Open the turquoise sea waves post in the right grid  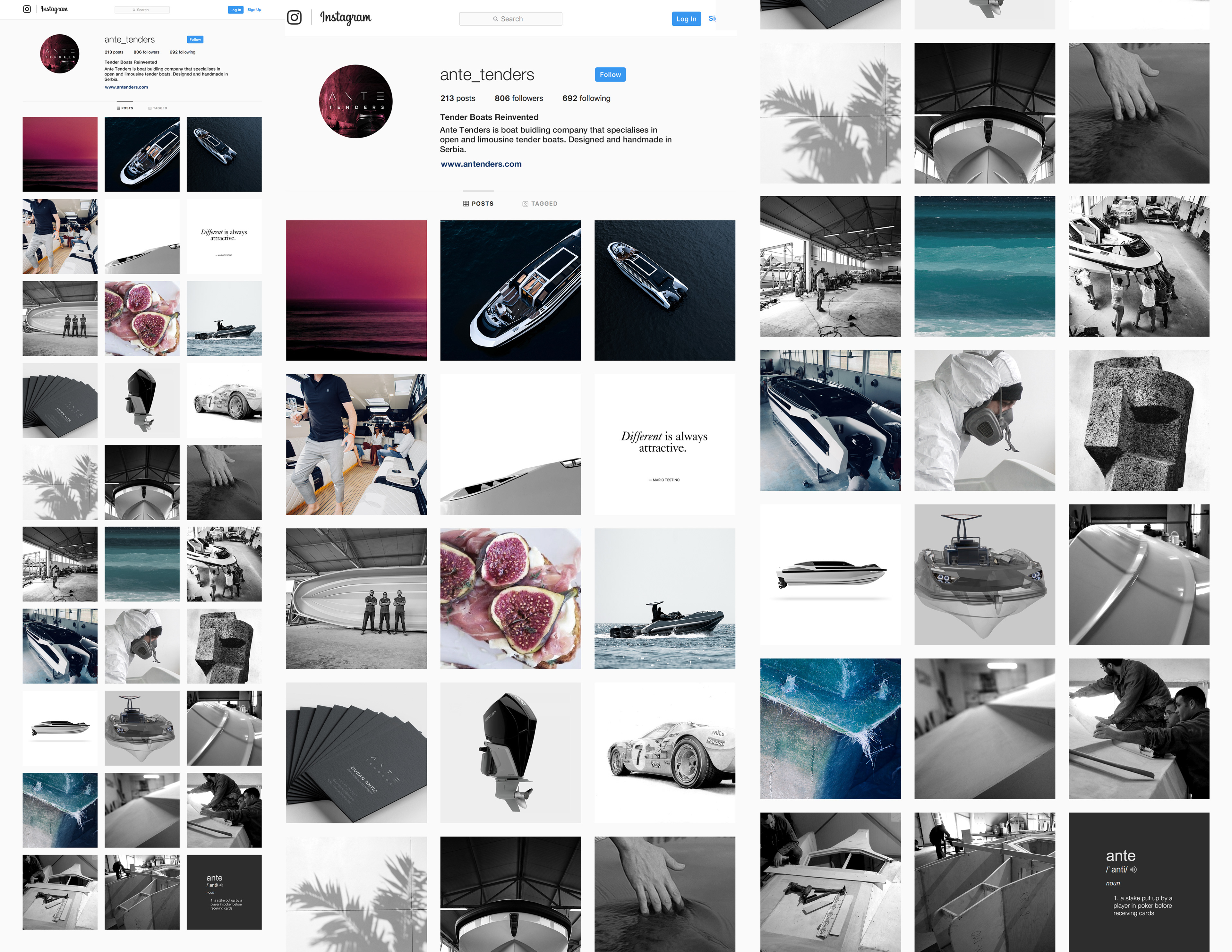point(985,266)
